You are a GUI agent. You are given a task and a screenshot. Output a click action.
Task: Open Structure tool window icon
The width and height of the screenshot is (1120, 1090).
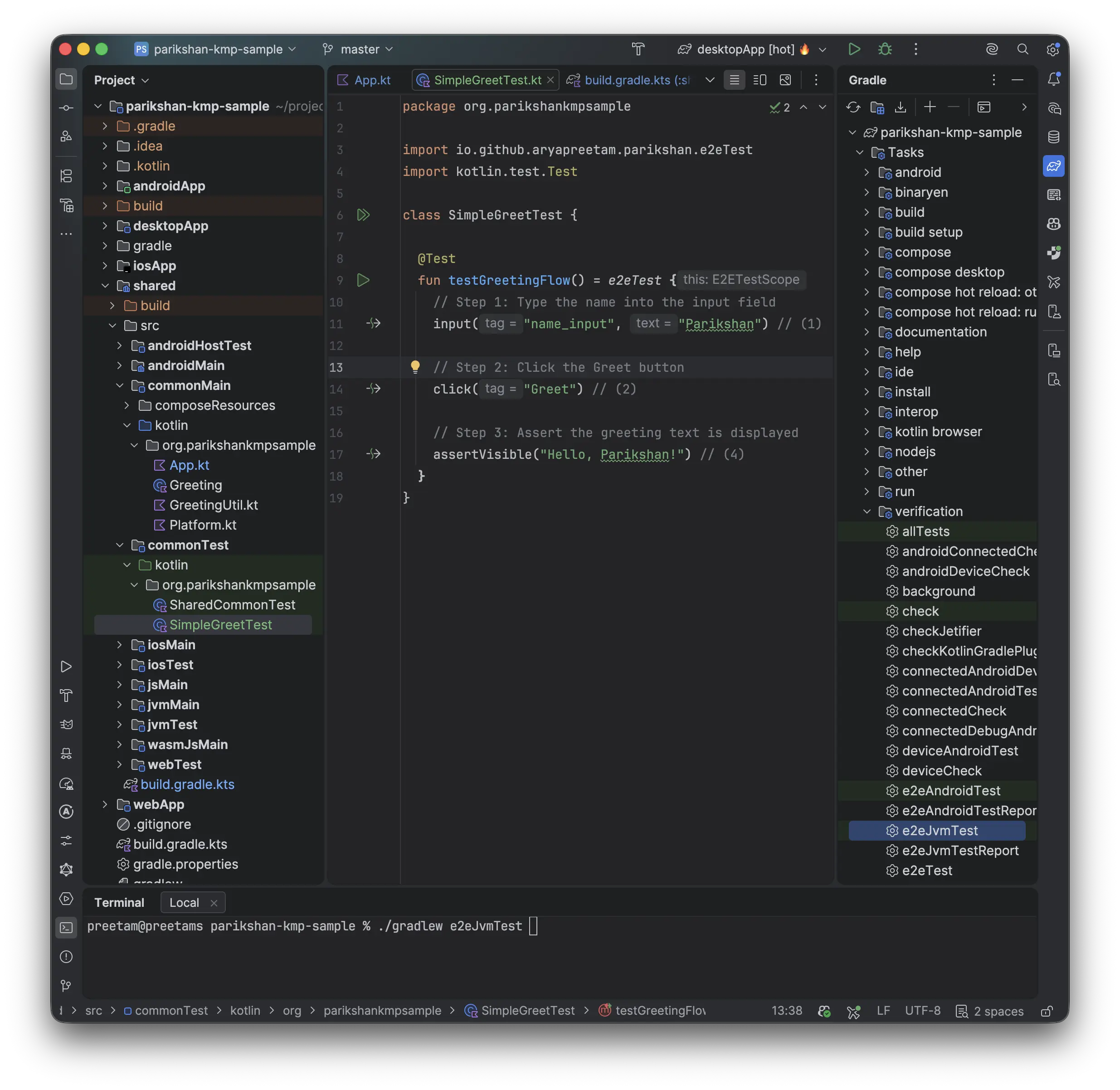pos(66,176)
